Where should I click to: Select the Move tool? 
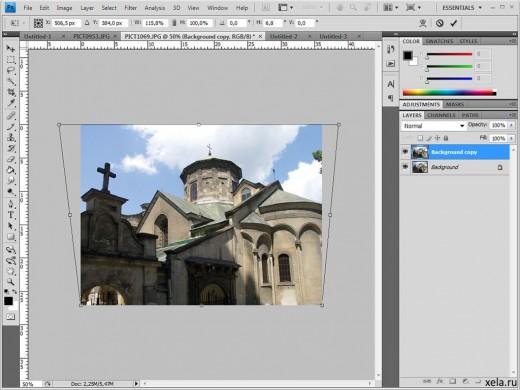(11, 49)
